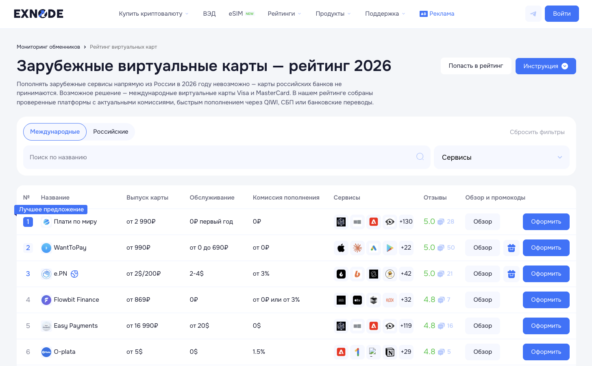Open gift promo icon in e.PN row
Viewport: 592px width, 366px height.
511,274
